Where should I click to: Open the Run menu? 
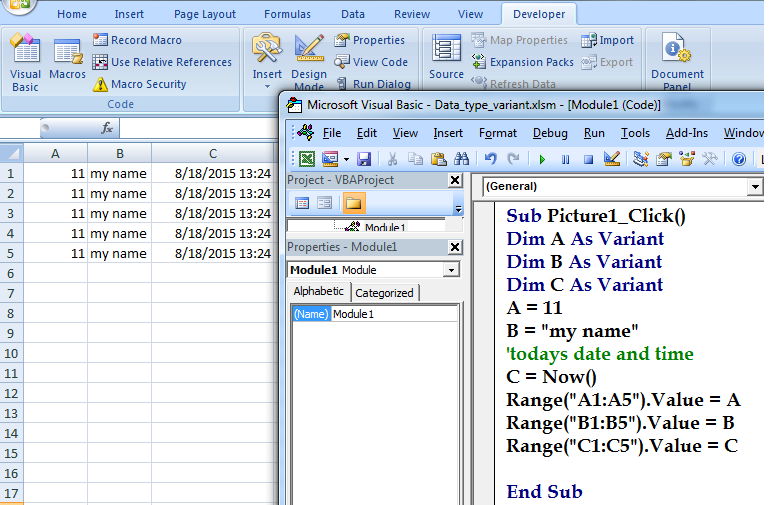coord(594,133)
